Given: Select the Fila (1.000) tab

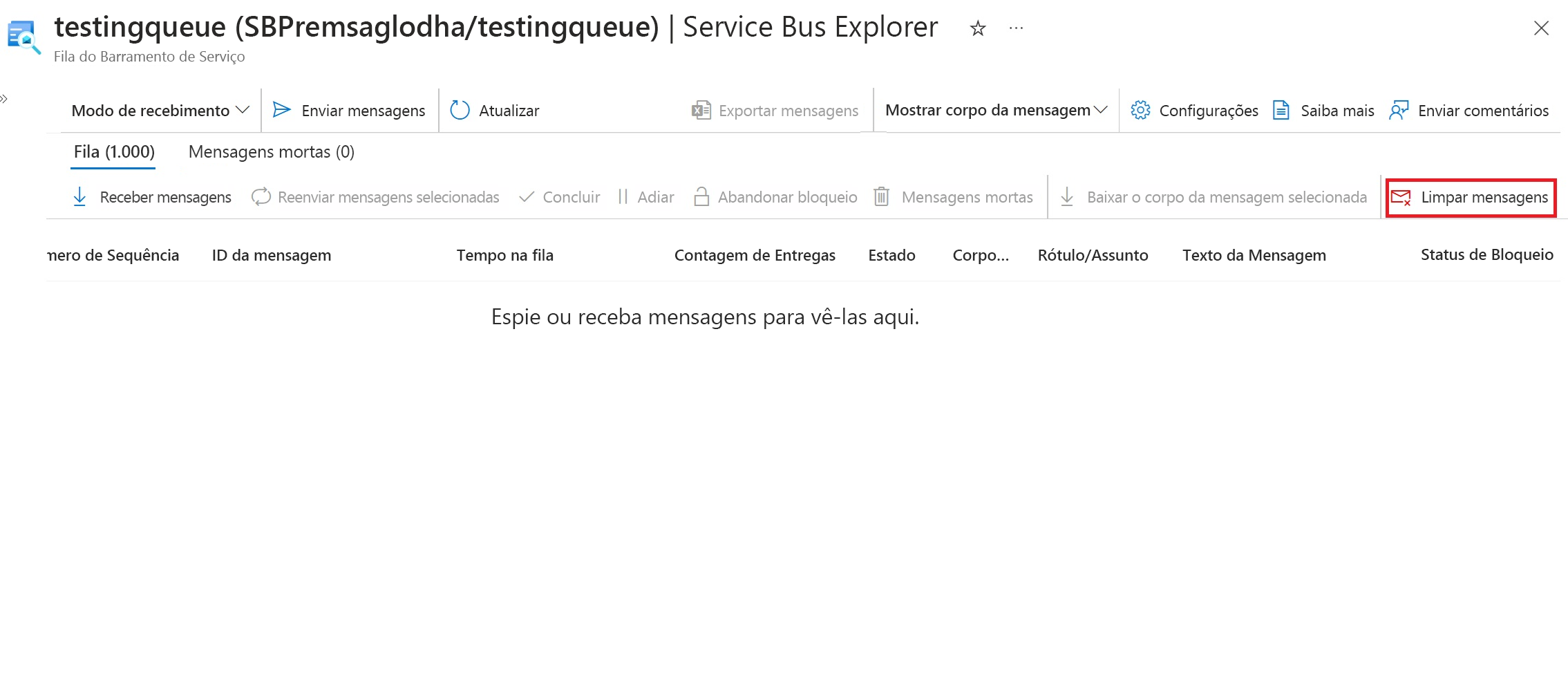Looking at the screenshot, I should pos(114,152).
